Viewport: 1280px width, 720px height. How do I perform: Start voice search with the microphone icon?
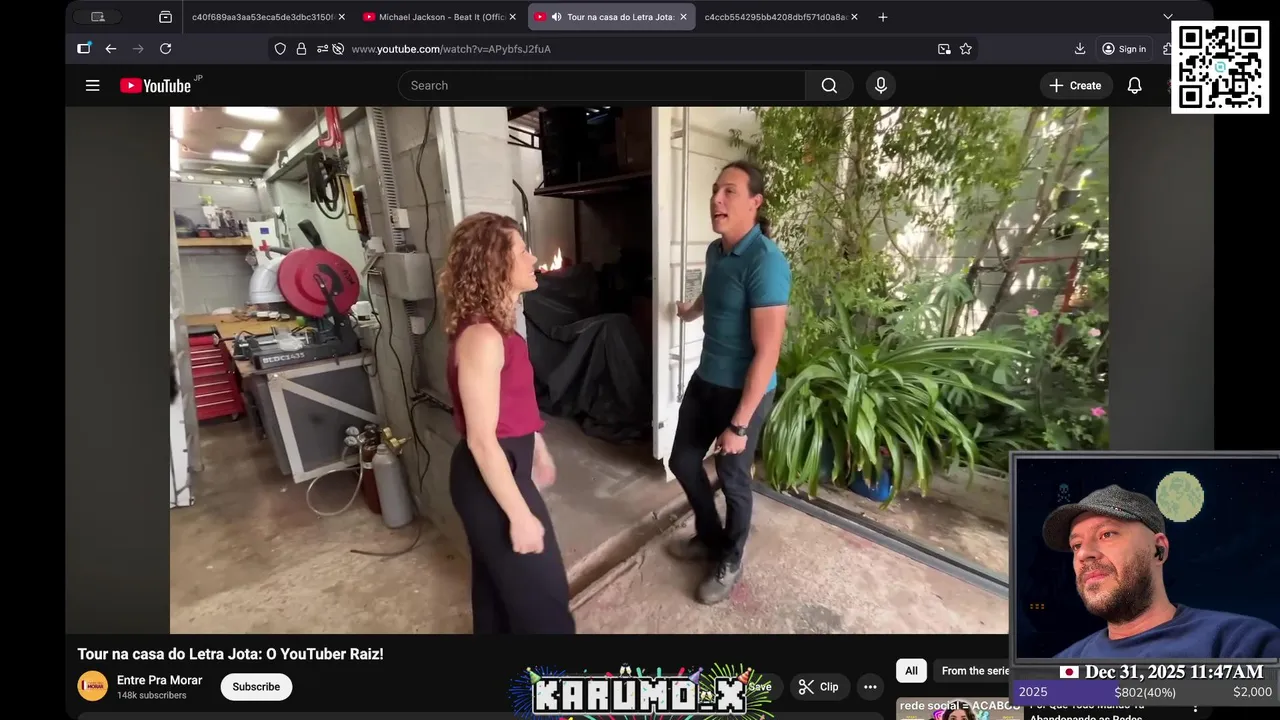(881, 86)
